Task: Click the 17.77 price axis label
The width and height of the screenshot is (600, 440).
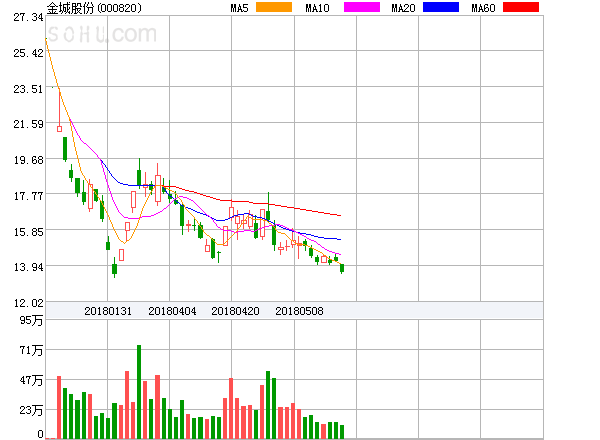Action: point(28,196)
